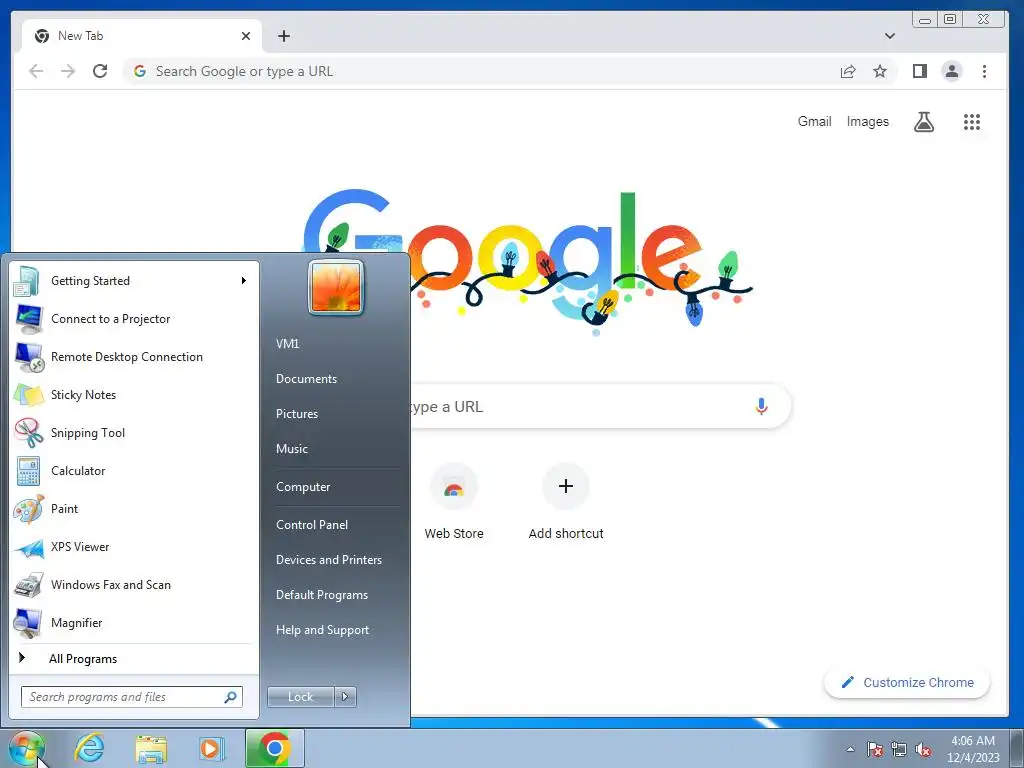This screenshot has height=768, width=1024.
Task: Open Search Labs flask icon
Action: (923, 121)
